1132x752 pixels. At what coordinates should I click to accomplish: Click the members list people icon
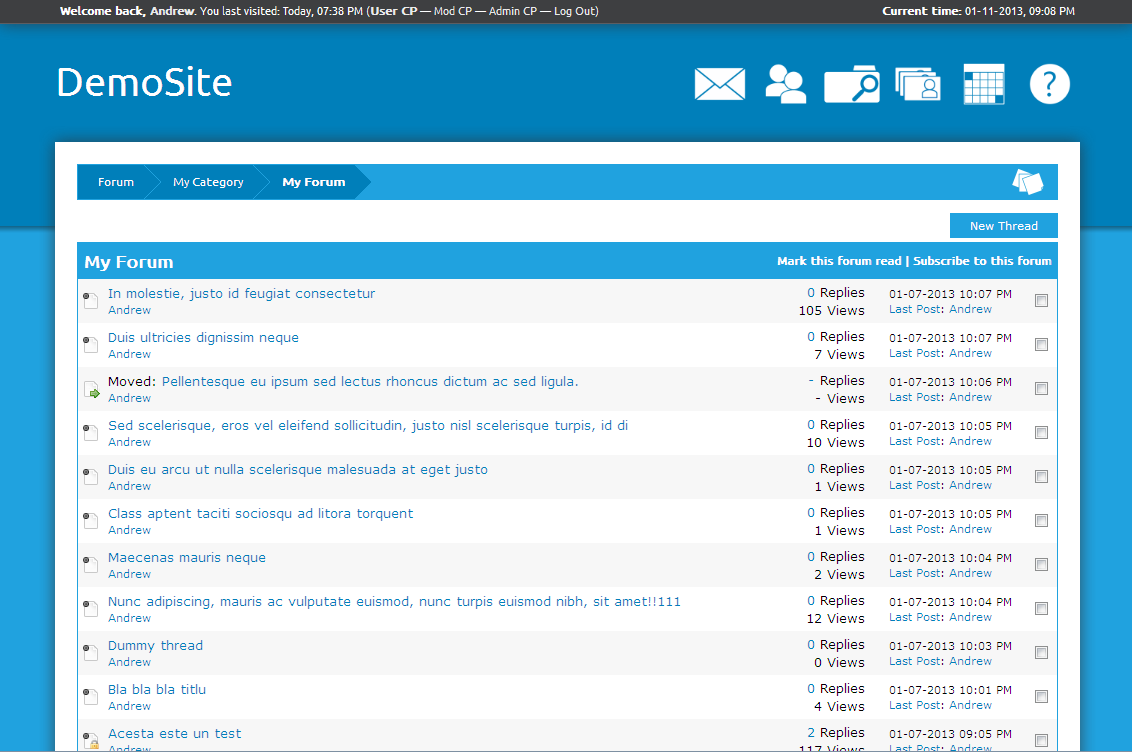(785, 84)
